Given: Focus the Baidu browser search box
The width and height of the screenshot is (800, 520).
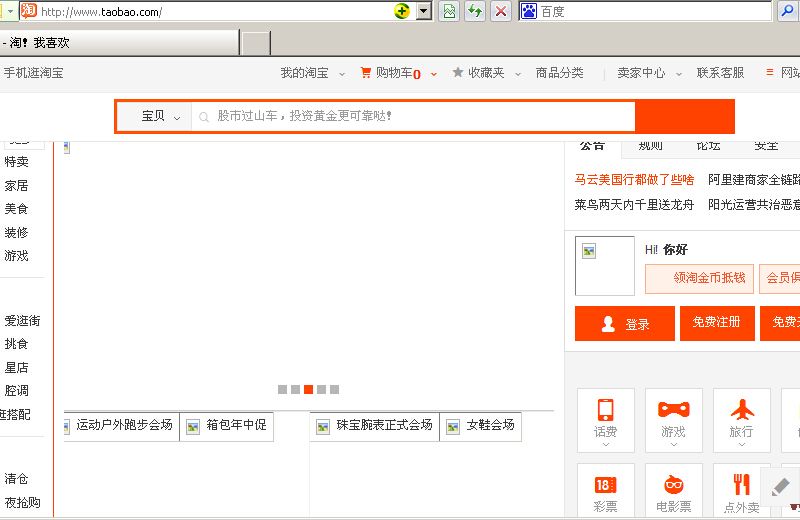Looking at the screenshot, I should click(x=655, y=11).
